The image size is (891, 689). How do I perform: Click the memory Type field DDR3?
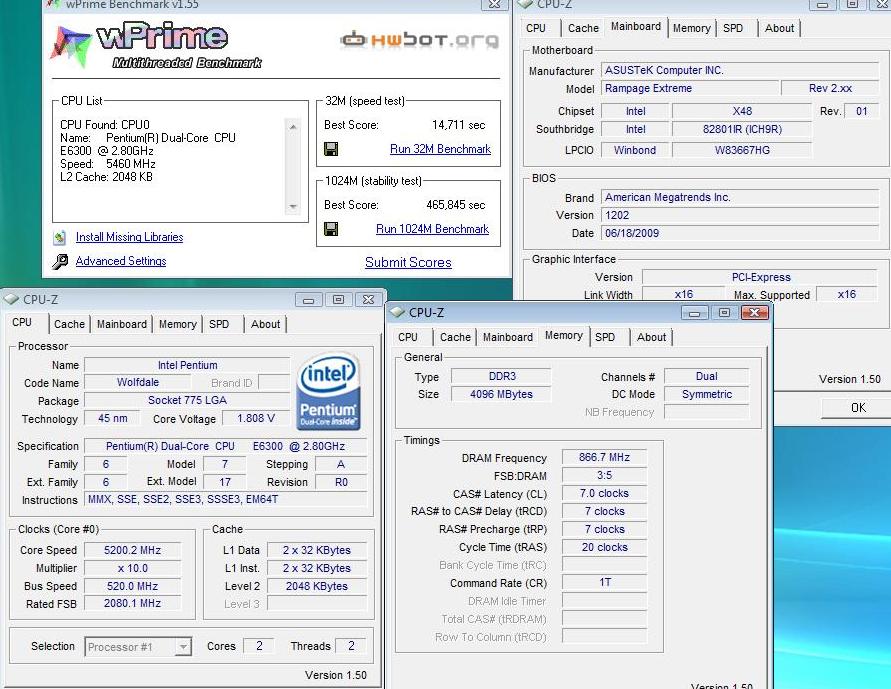[x=502, y=376]
